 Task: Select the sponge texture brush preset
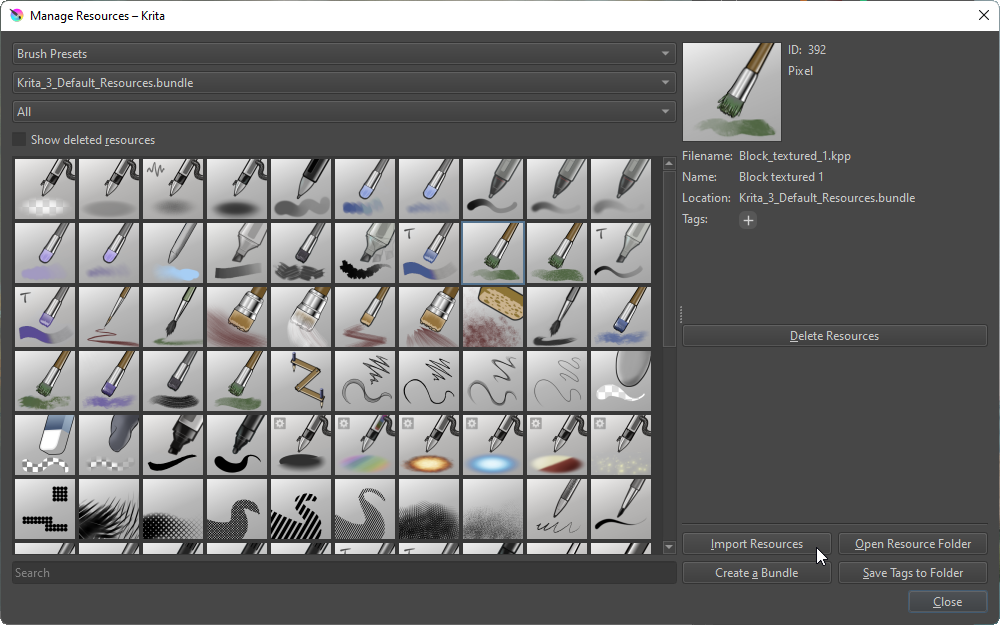tap(493, 316)
